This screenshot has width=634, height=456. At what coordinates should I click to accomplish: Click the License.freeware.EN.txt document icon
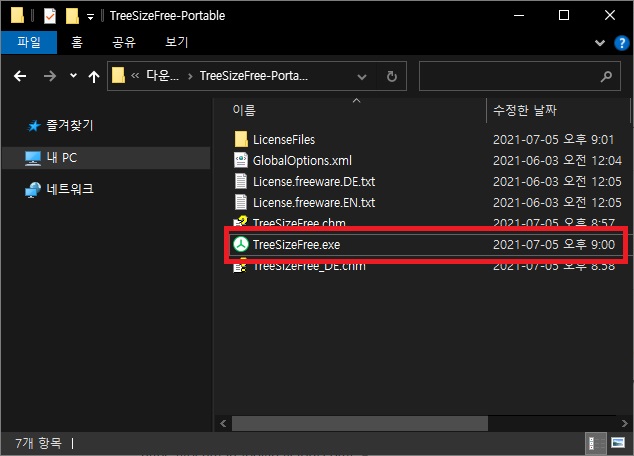tap(241, 202)
